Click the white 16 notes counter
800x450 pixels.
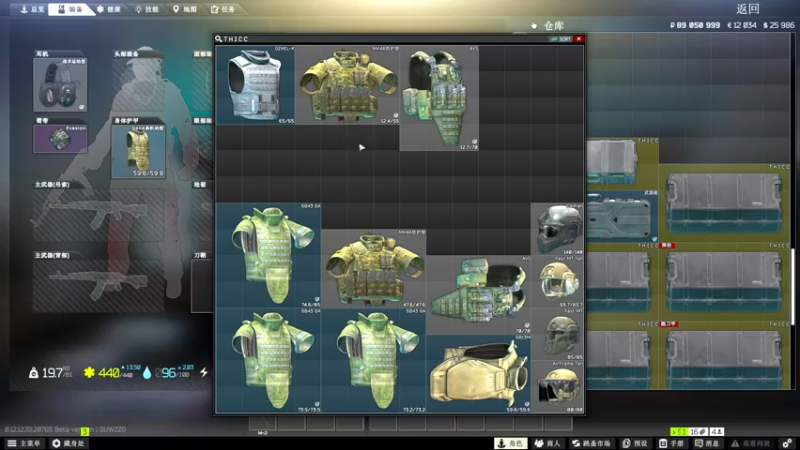(698, 432)
